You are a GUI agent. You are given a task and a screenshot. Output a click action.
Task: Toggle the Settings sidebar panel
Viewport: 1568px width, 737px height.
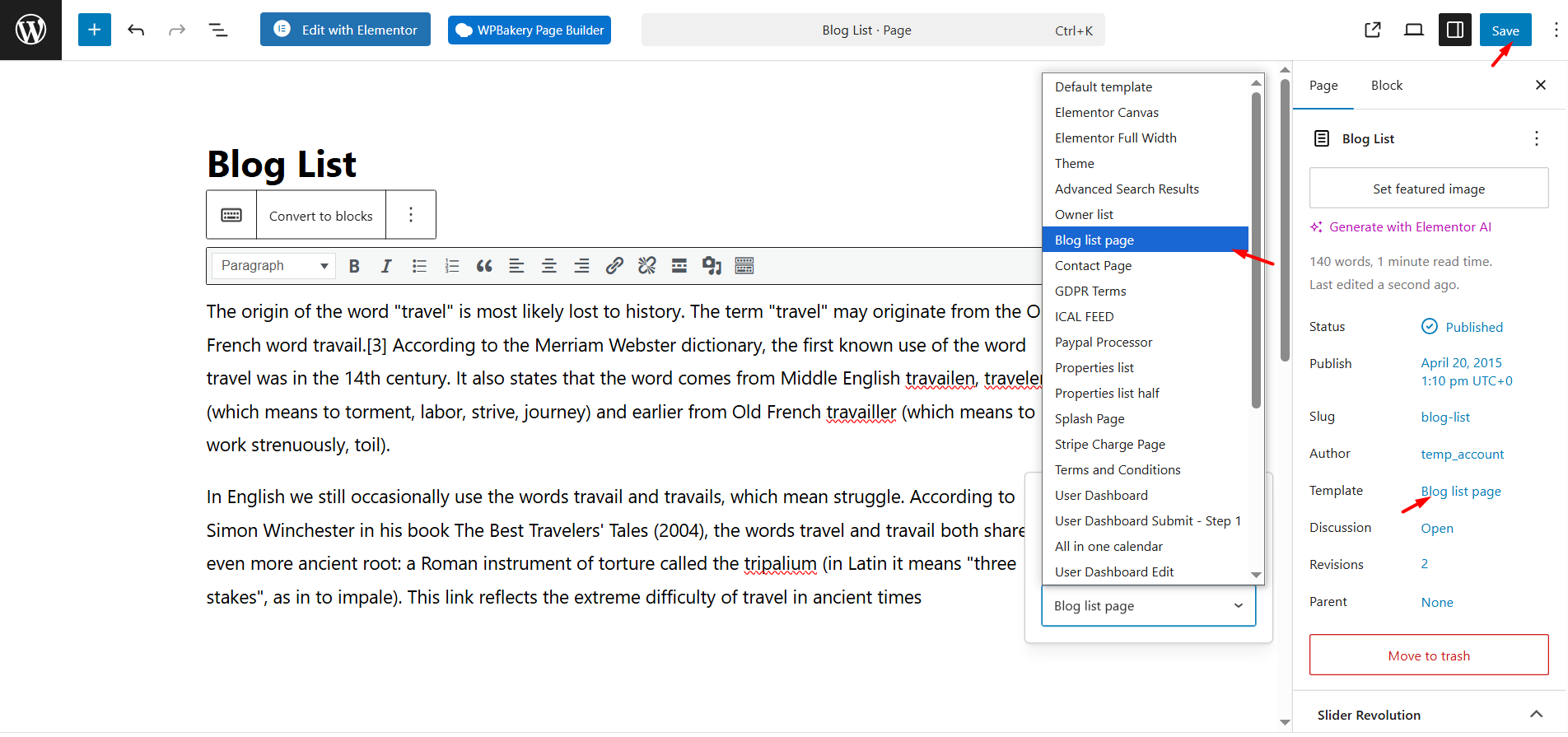(x=1455, y=30)
